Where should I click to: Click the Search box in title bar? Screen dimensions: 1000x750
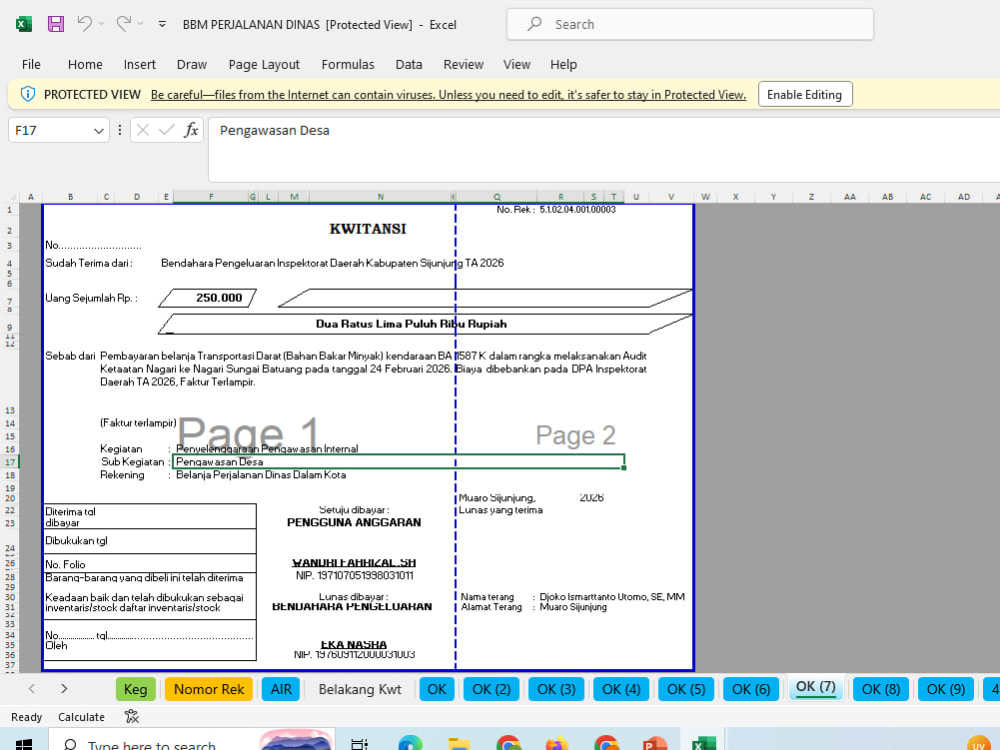(690, 24)
